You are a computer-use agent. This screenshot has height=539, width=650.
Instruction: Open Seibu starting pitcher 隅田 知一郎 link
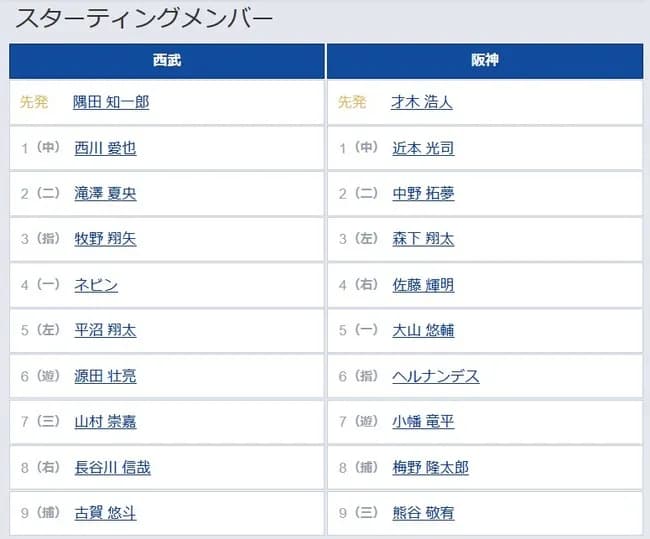pyautogui.click(x=111, y=102)
